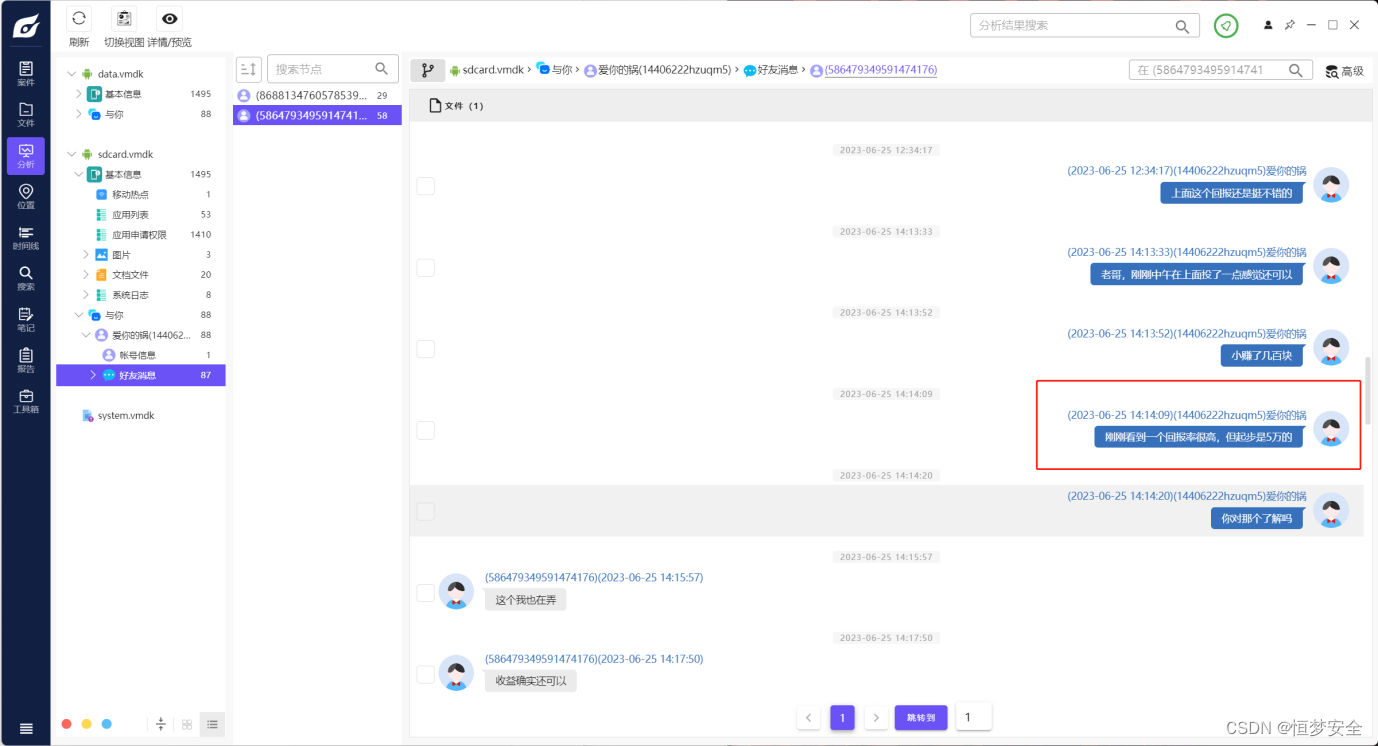Tick checkbox for 14:13:52 message
The height and width of the screenshot is (746, 1378).
point(426,349)
